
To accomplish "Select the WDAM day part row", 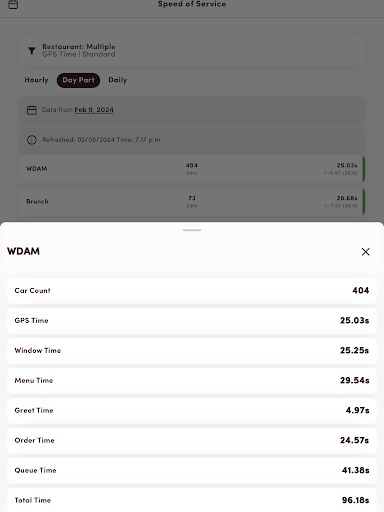I will coord(192,169).
